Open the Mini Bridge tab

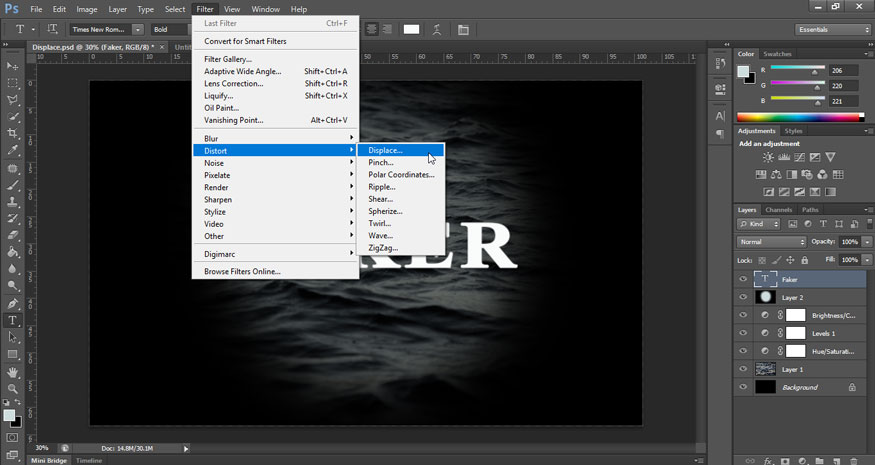49,461
